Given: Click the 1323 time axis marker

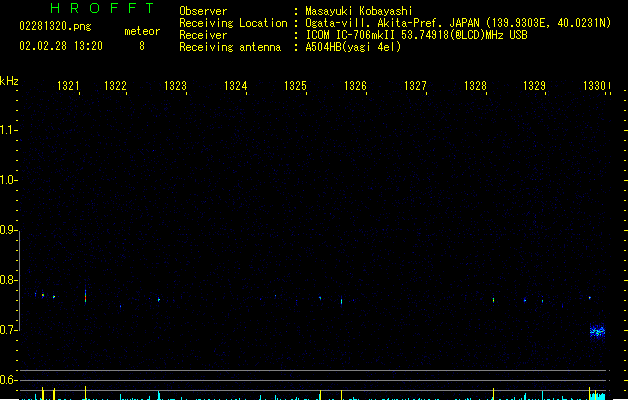Looking at the screenshot, I should [x=175, y=86].
